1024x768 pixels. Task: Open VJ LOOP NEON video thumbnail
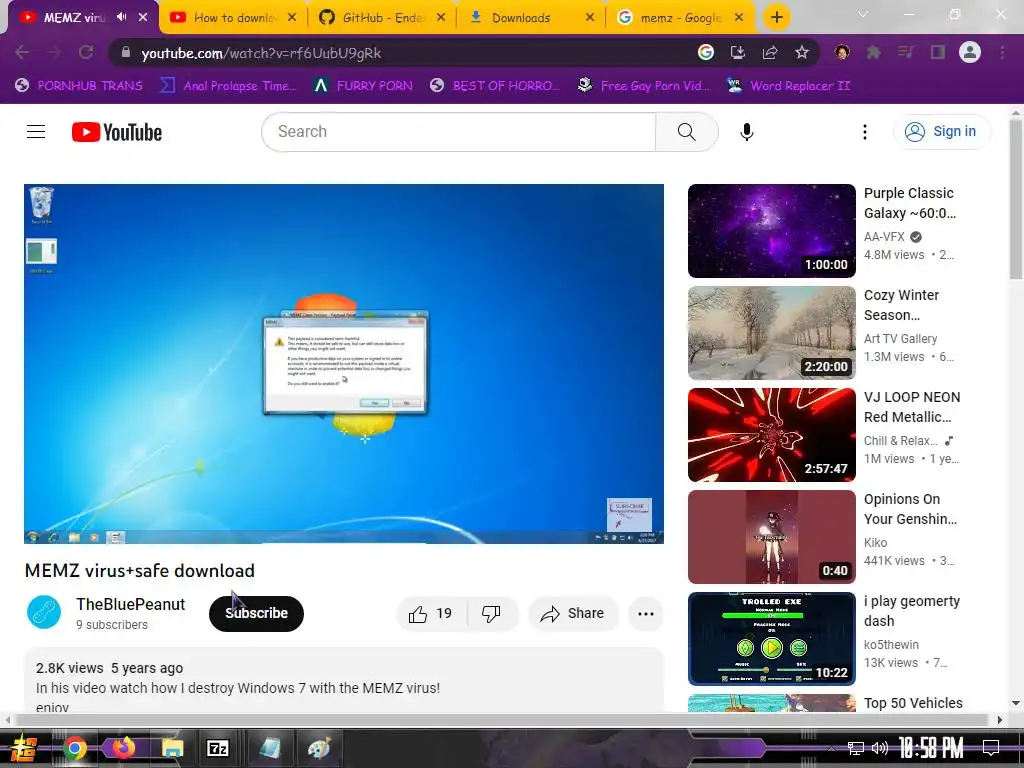pyautogui.click(x=772, y=435)
